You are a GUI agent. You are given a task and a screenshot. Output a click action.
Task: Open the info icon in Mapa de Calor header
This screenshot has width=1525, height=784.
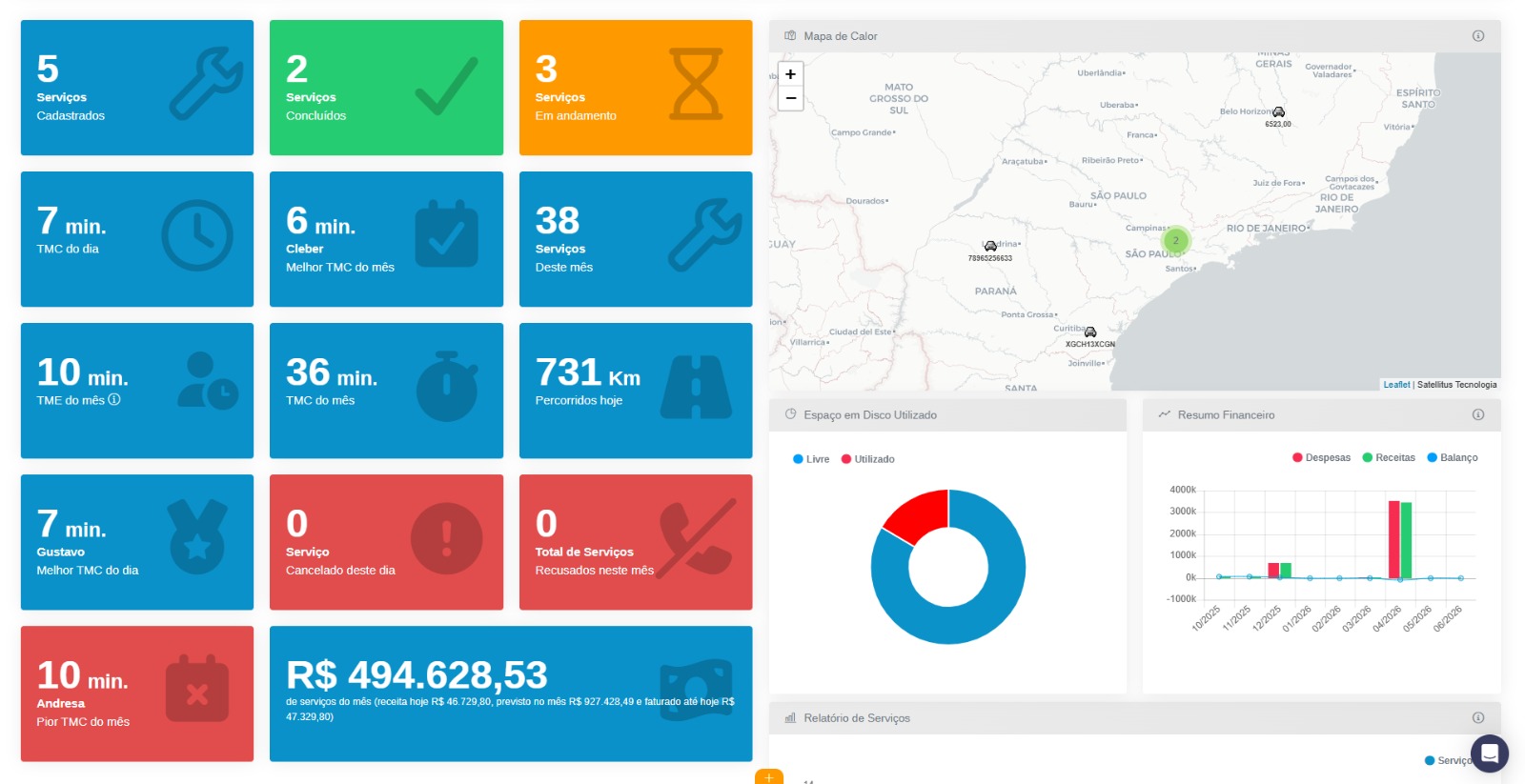(x=1478, y=36)
